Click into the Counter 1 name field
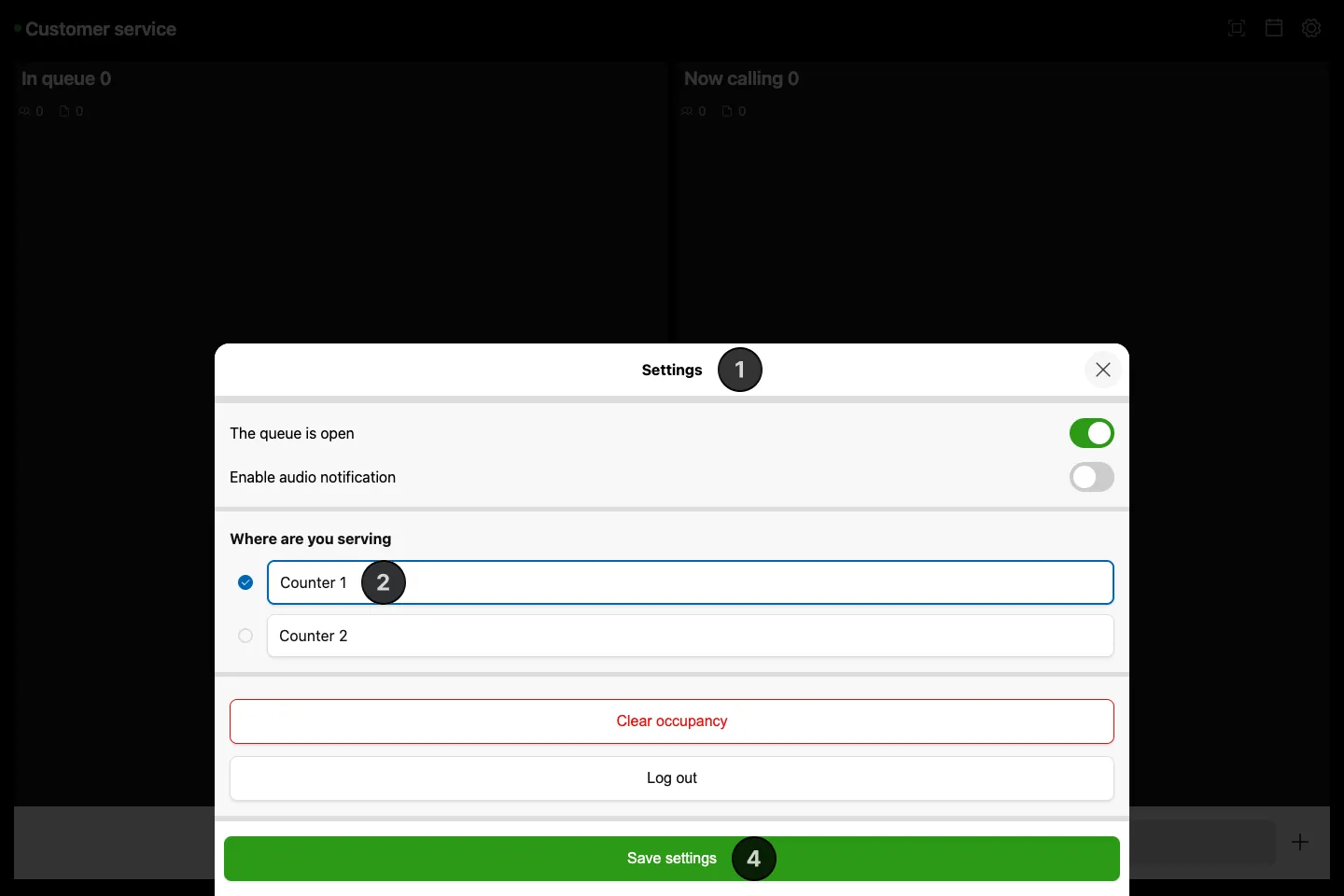1344x896 pixels. pos(691,582)
